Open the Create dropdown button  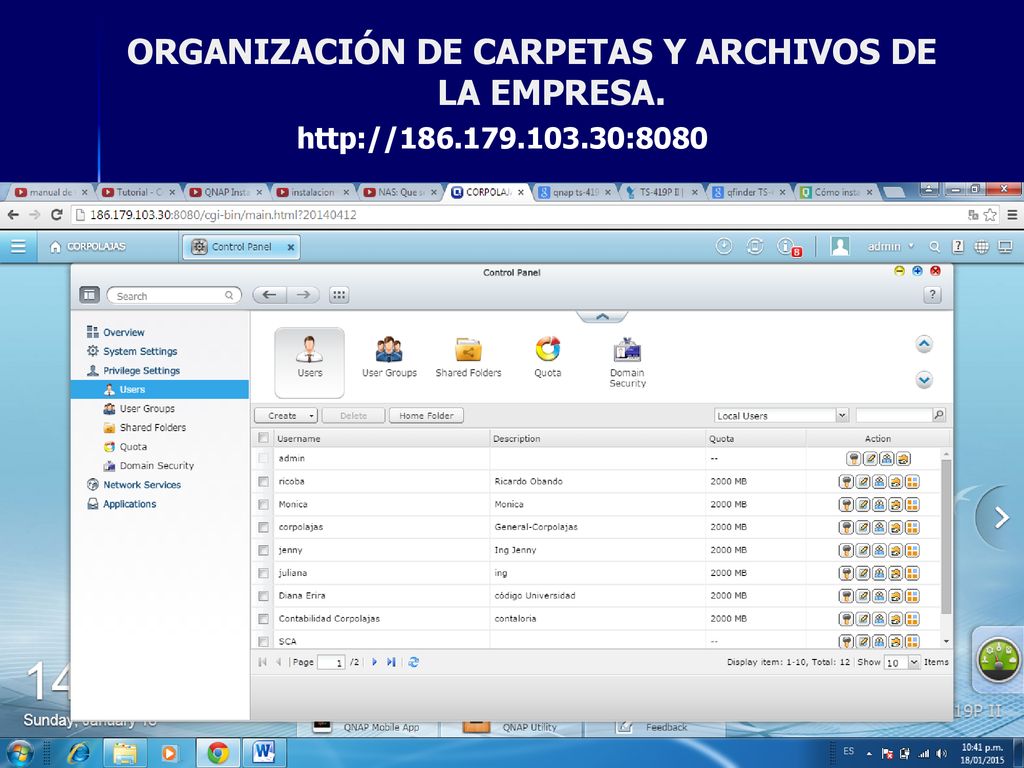coord(286,415)
